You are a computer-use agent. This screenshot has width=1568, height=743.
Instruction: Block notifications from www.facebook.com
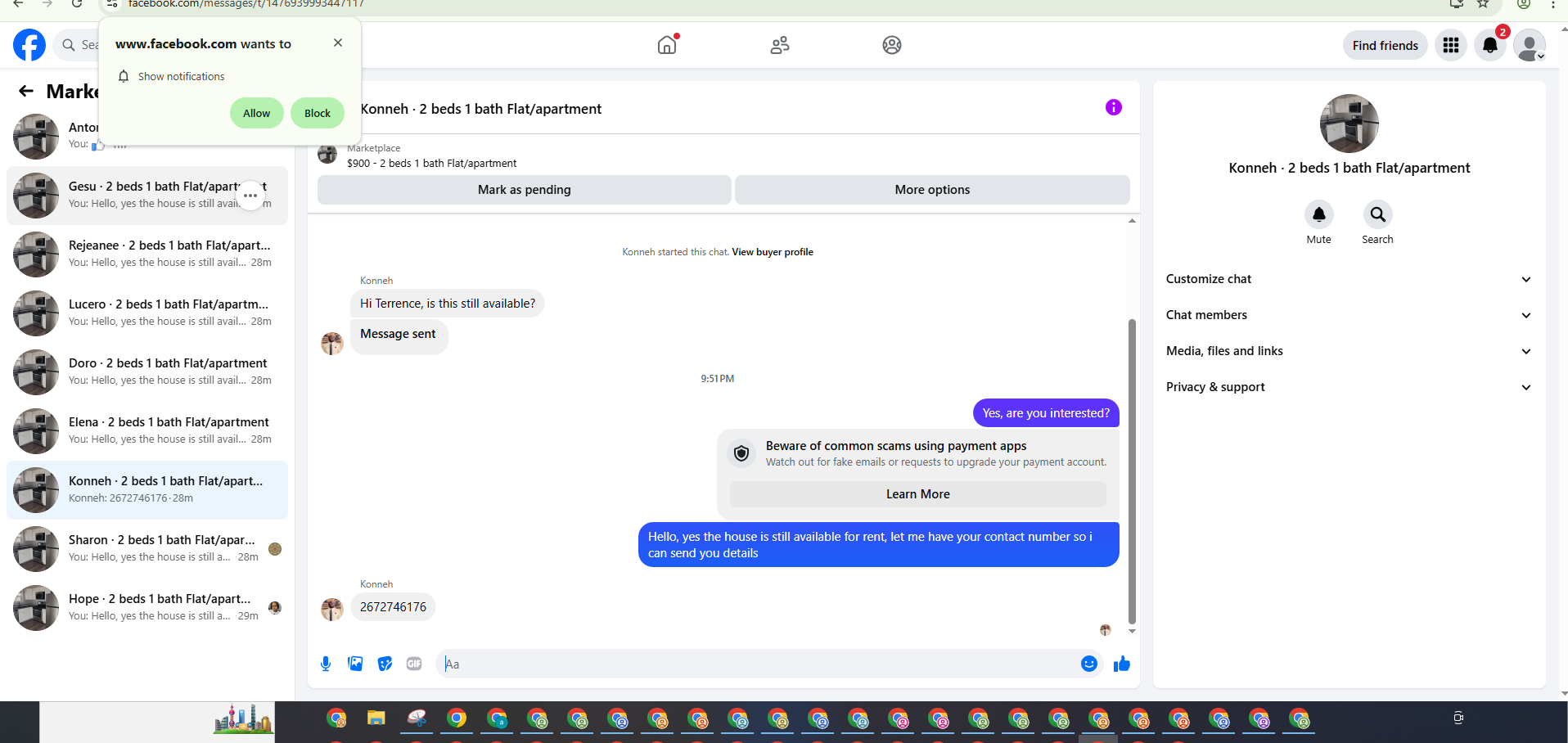(x=318, y=113)
